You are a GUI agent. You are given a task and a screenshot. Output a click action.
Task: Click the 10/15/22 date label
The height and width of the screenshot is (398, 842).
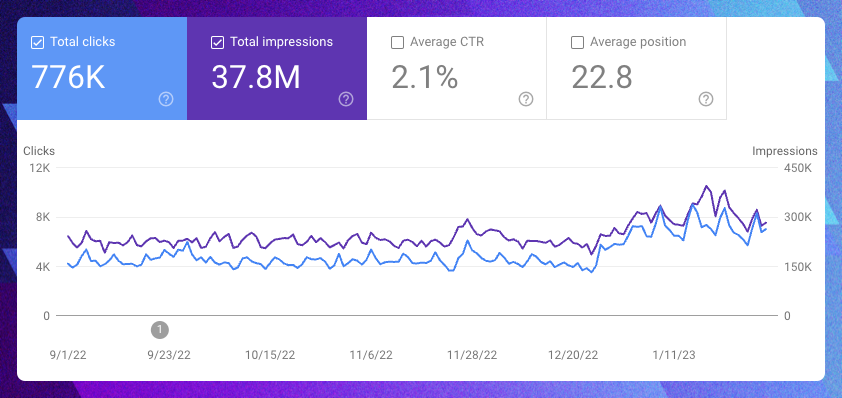[x=270, y=355]
